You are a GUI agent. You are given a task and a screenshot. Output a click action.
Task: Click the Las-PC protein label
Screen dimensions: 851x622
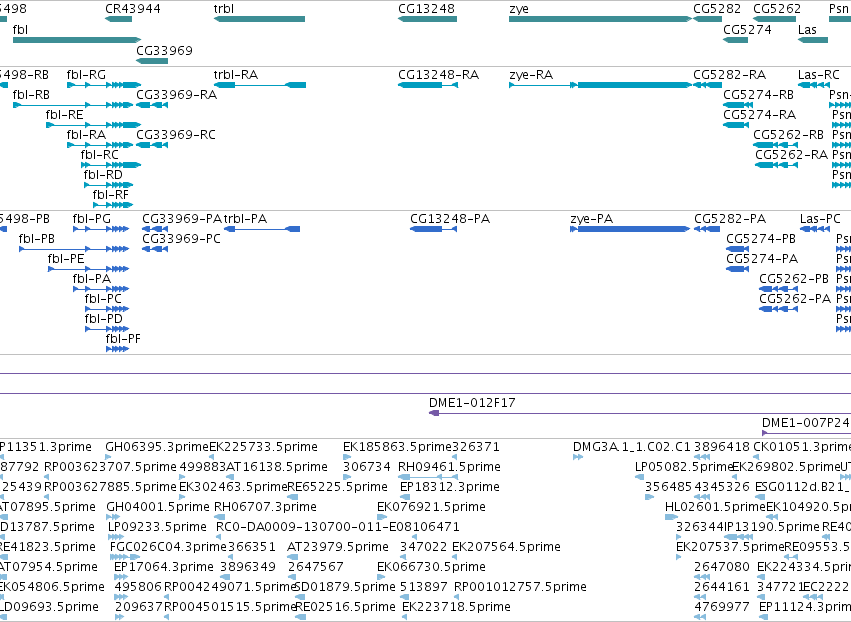pos(820,219)
